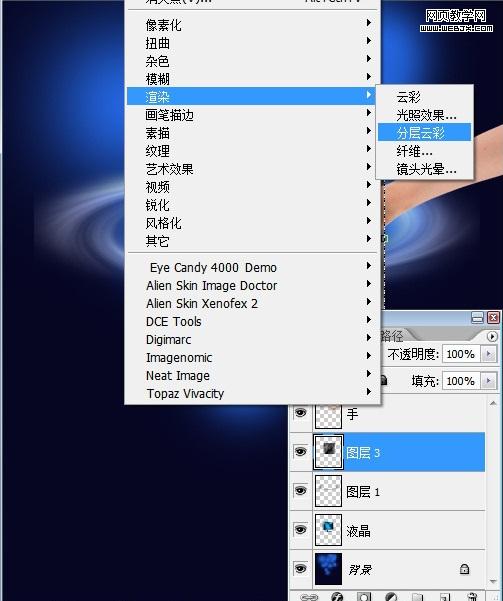This screenshot has height=601, width=503.
Task: Open the Imagenomic plugin menu
Action: click(253, 358)
